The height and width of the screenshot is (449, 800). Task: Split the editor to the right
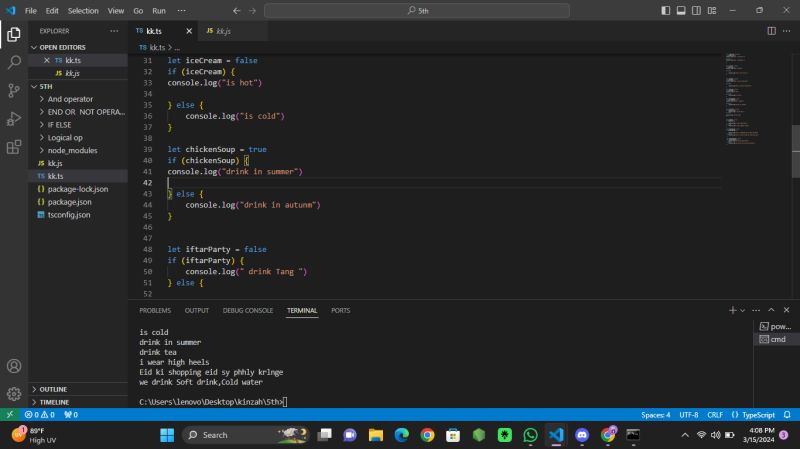tap(771, 31)
